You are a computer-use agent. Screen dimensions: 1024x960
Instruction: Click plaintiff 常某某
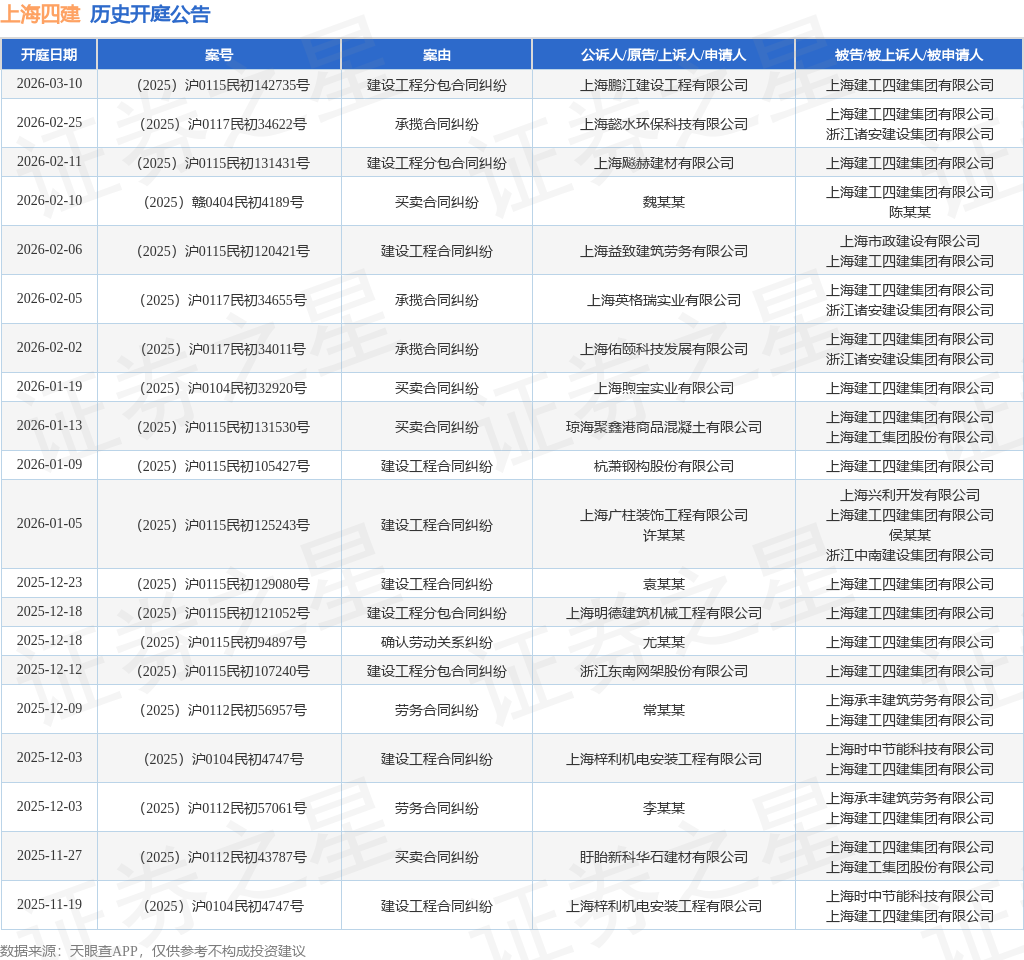click(x=664, y=711)
